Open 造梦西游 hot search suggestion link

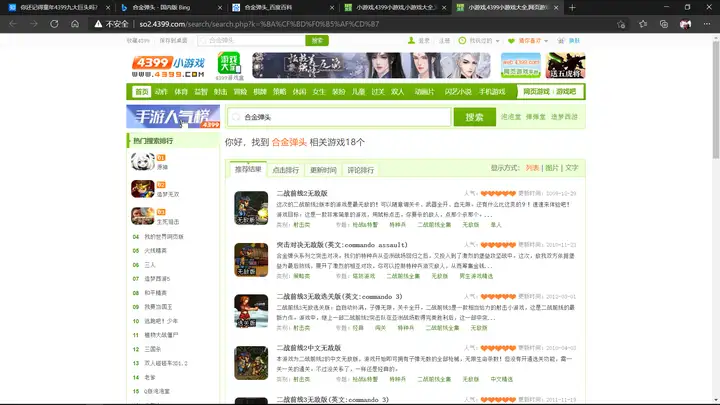pos(564,117)
